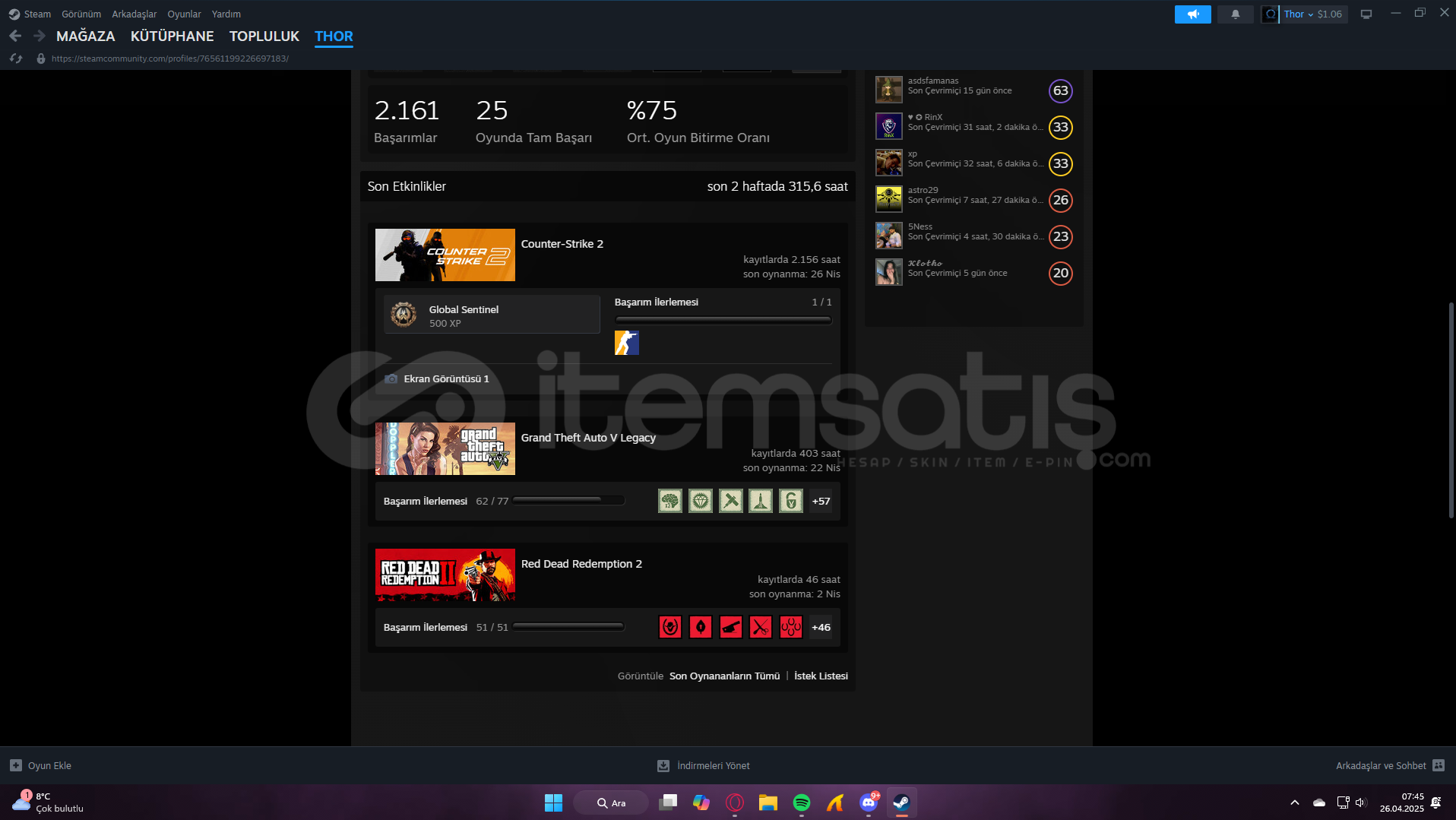Screen dimensions: 1456x820
Task: Click Oyun Ekle add game button
Action: coord(40,765)
